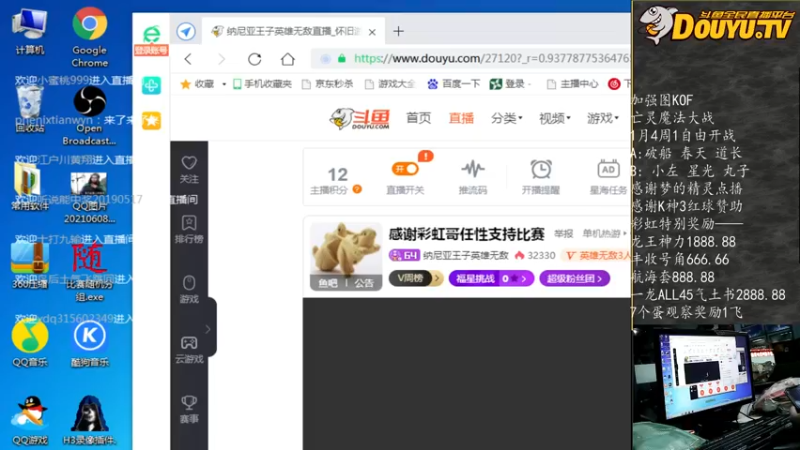Open the 视频 dropdown in Douyu nav

coord(555,118)
